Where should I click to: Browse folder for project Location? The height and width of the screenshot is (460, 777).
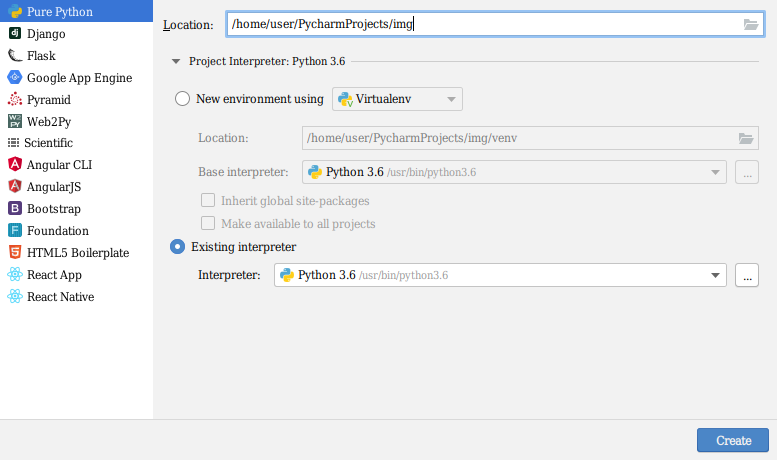coord(751,24)
